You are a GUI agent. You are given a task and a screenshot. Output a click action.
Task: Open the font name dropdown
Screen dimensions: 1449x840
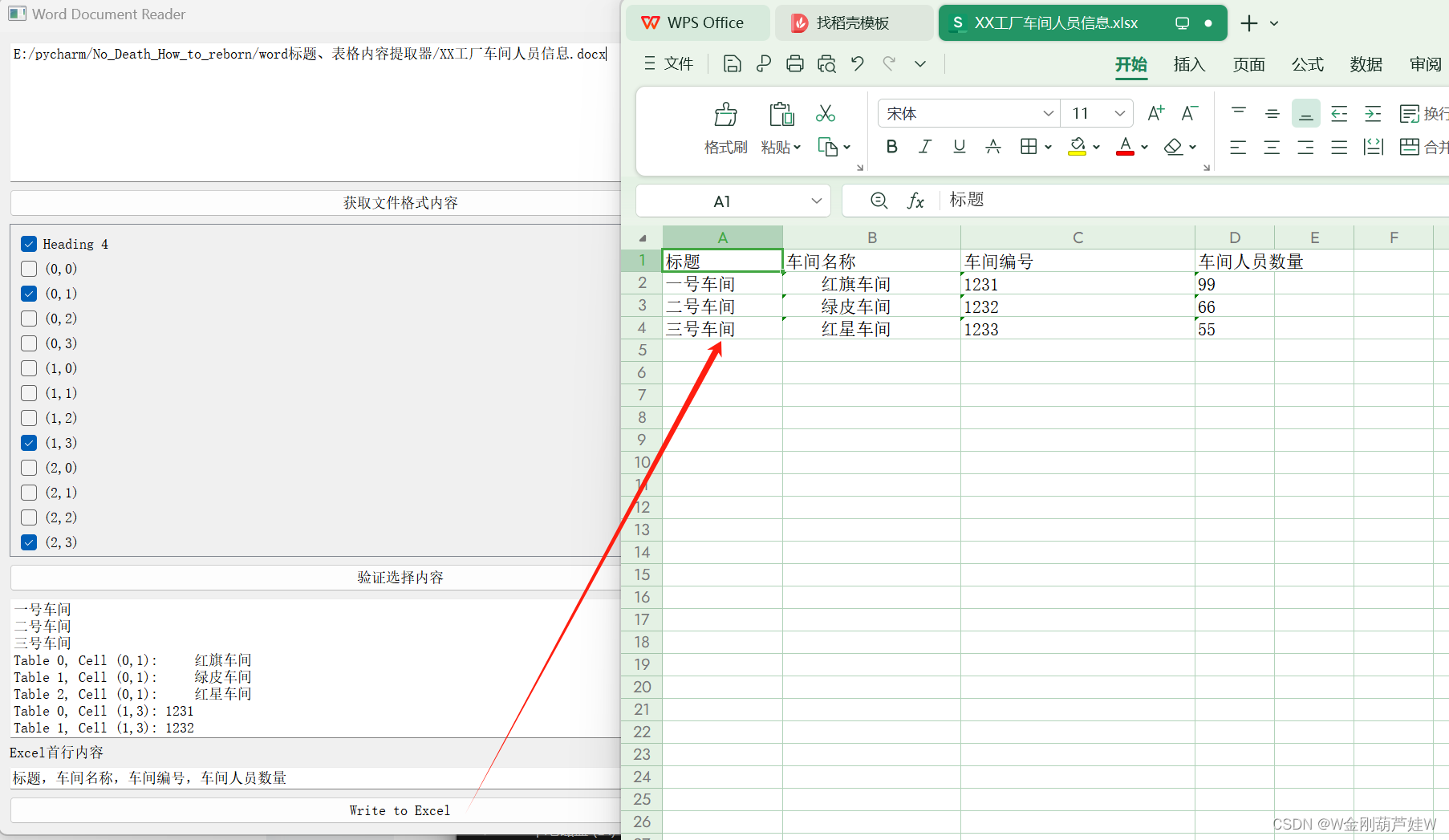pyautogui.click(x=1048, y=113)
